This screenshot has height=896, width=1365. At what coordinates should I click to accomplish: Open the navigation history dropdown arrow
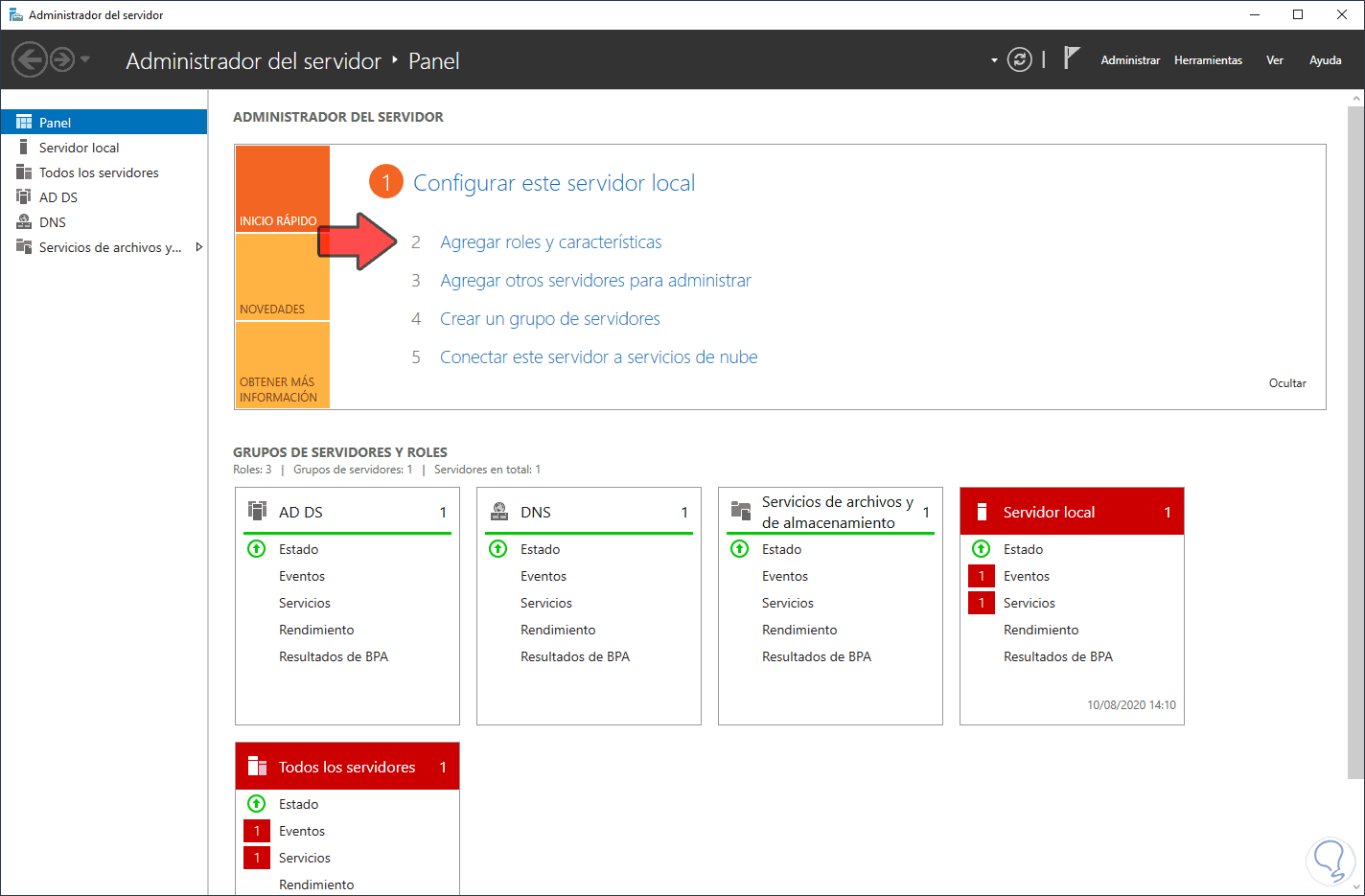[x=85, y=59]
